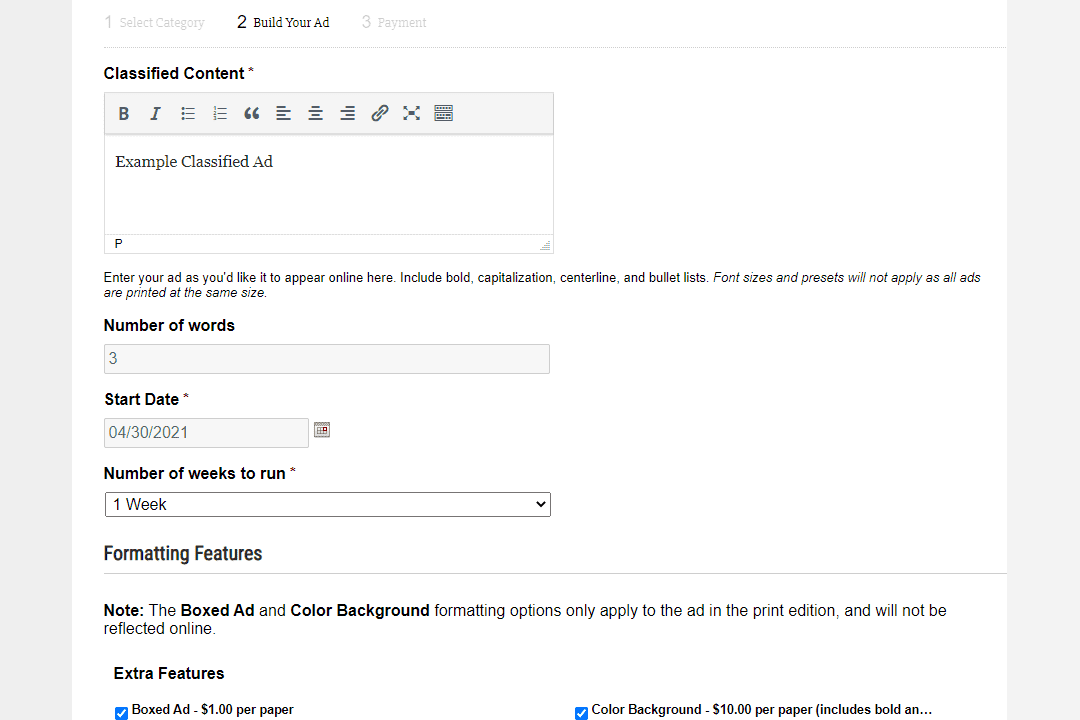This screenshot has height=720, width=1080.
Task: Click the Start Date input field
Action: (x=206, y=433)
